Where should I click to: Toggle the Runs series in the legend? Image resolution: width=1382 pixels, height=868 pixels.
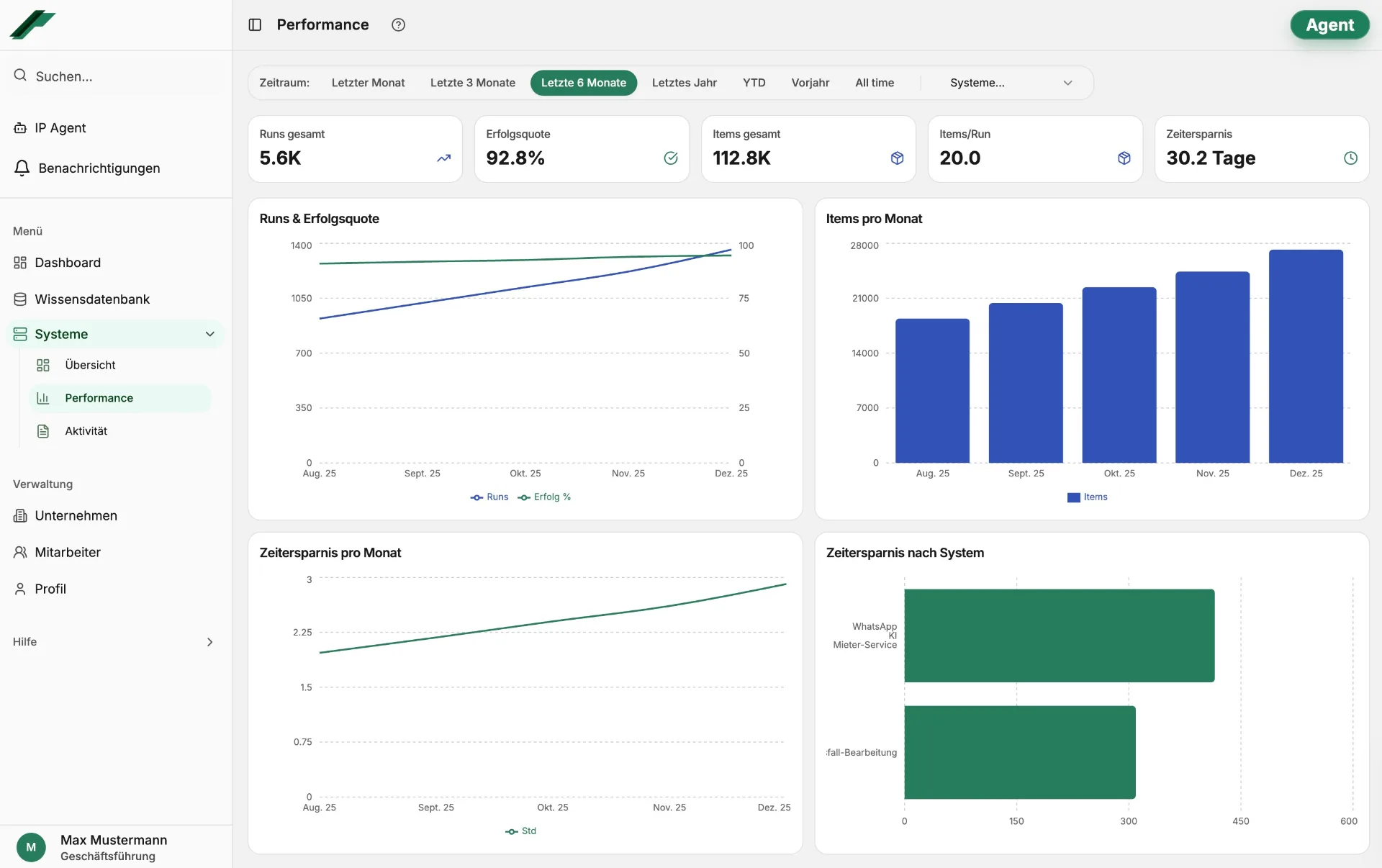coord(489,497)
